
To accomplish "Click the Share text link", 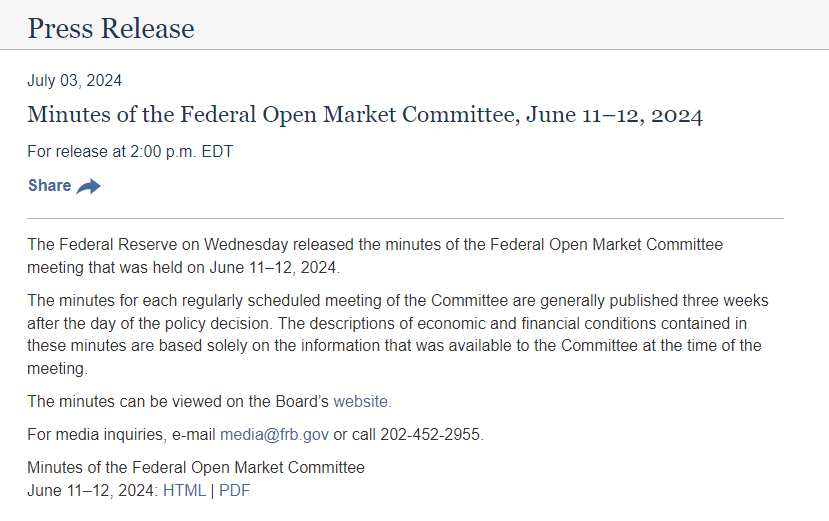I will pyautogui.click(x=49, y=186).
